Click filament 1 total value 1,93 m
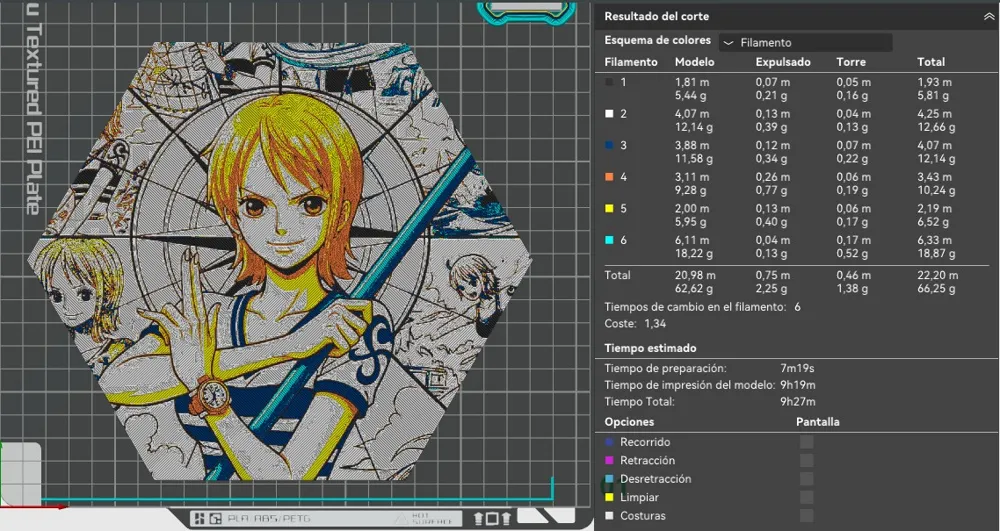The height and width of the screenshot is (531, 1000). (935, 82)
